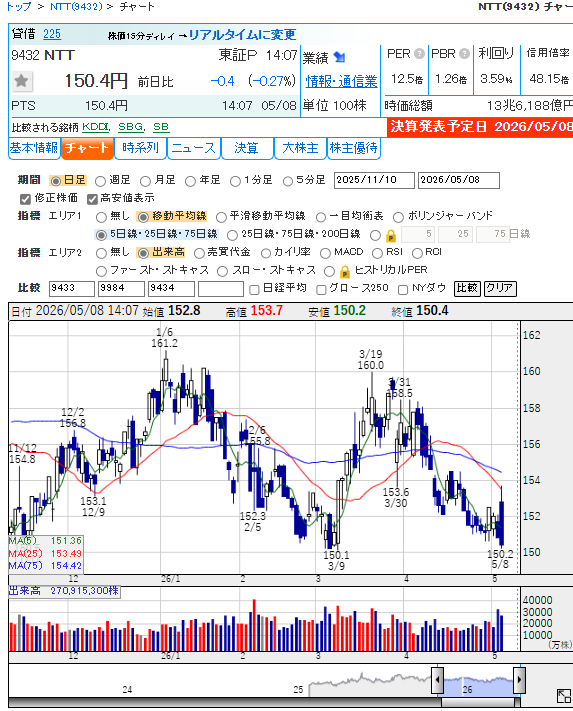Select 無し for エリア1 indicator
573x711 pixels.
point(101,217)
